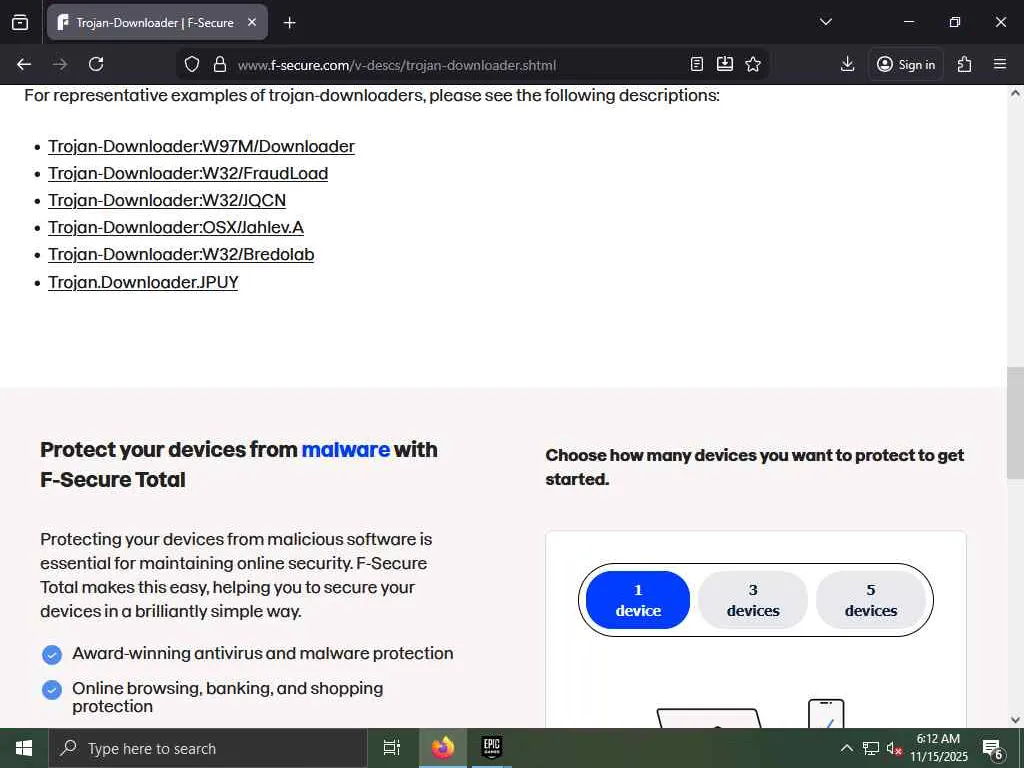Click the f-secure.com address bar
Viewport: 1024px width, 768px height.
(x=396, y=65)
